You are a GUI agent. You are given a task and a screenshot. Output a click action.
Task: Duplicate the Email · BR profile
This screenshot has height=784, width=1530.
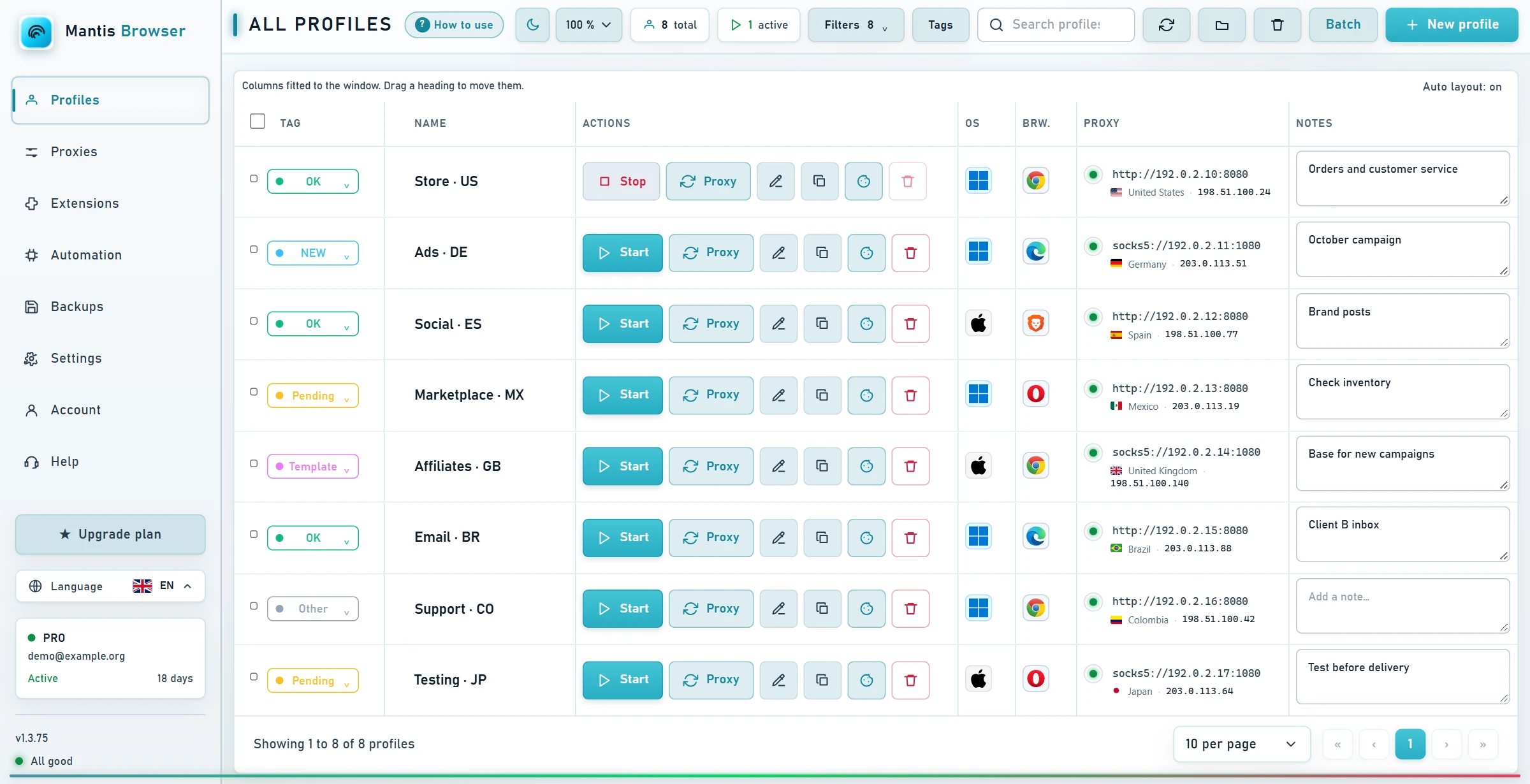(x=822, y=538)
